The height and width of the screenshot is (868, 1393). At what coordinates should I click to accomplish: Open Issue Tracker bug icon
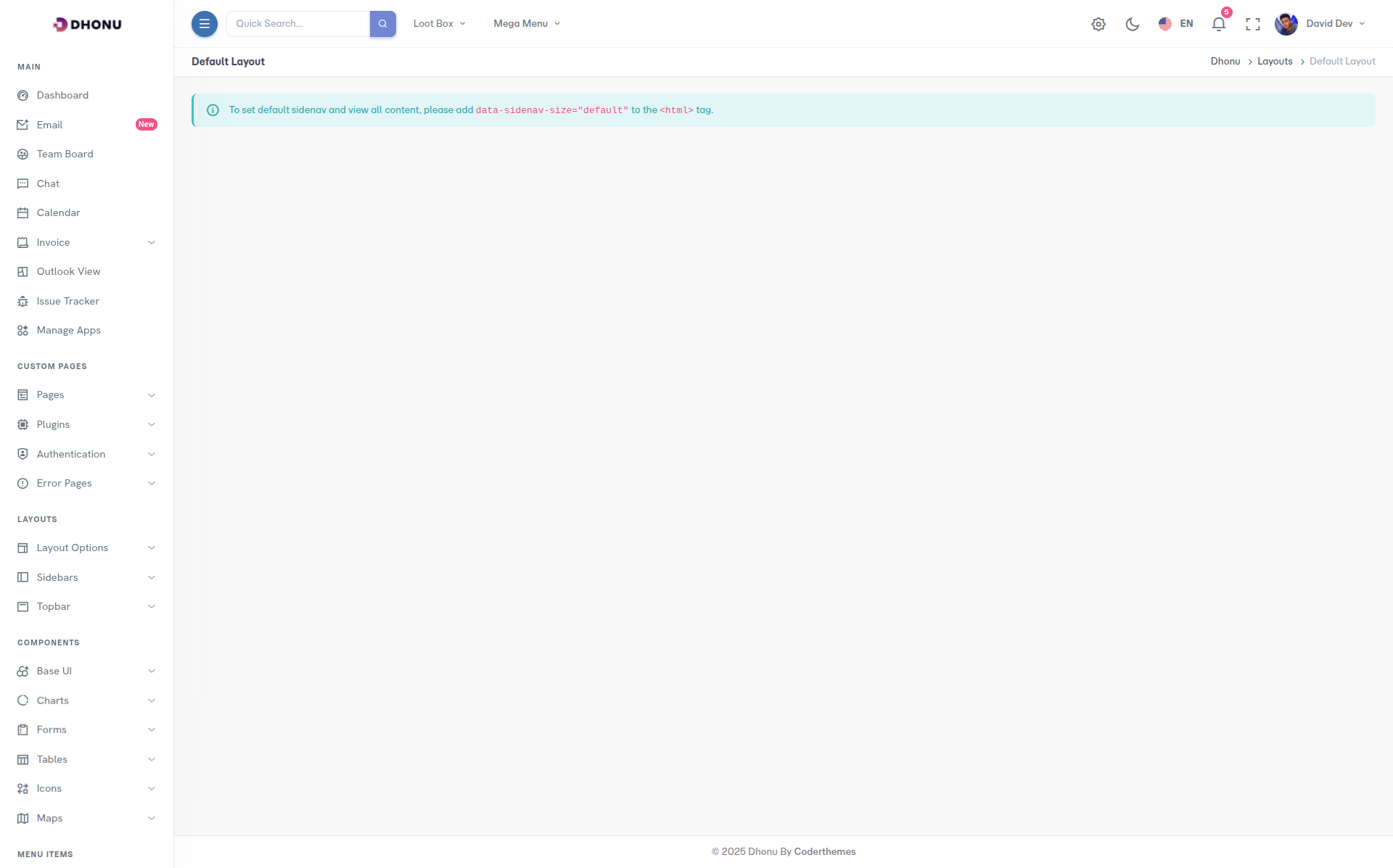pos(22,301)
